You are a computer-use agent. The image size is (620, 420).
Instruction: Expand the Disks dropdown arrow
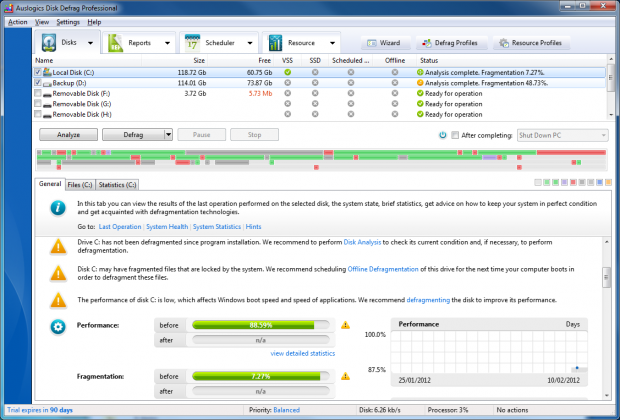coord(91,43)
